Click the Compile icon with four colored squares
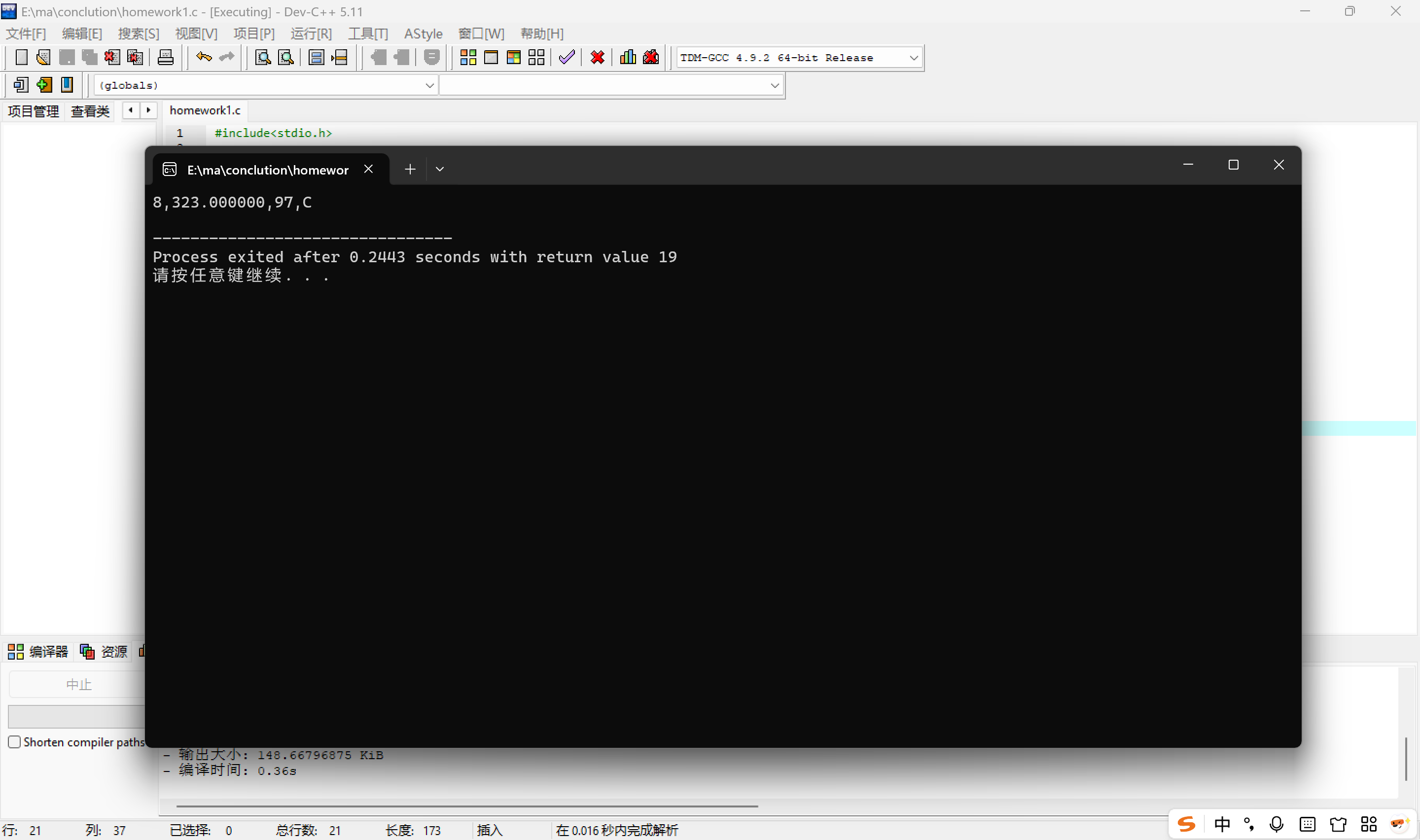The image size is (1420, 840). coord(468,57)
